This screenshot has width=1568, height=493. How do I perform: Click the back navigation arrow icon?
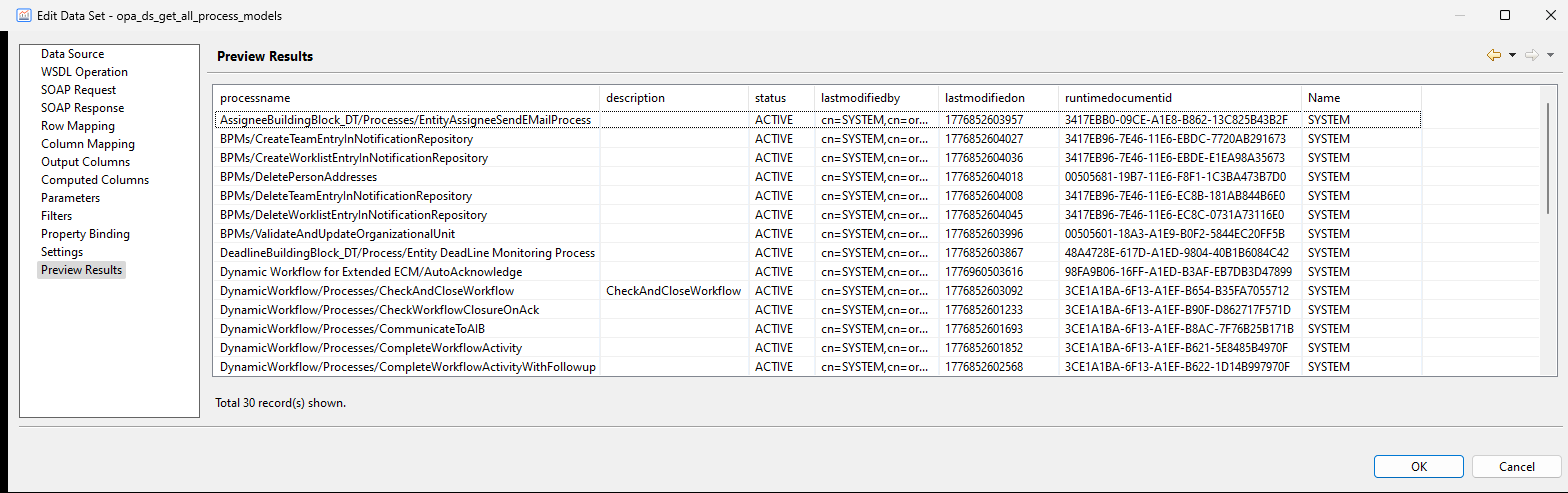1494,55
